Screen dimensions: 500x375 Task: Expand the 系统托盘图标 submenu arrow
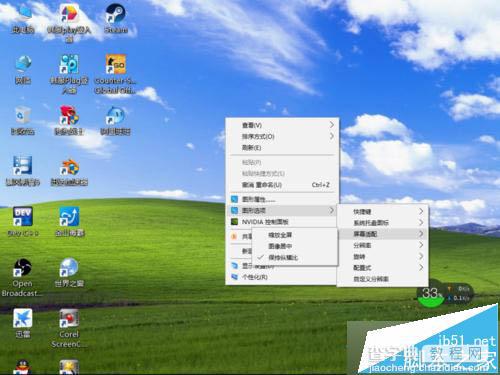421,222
